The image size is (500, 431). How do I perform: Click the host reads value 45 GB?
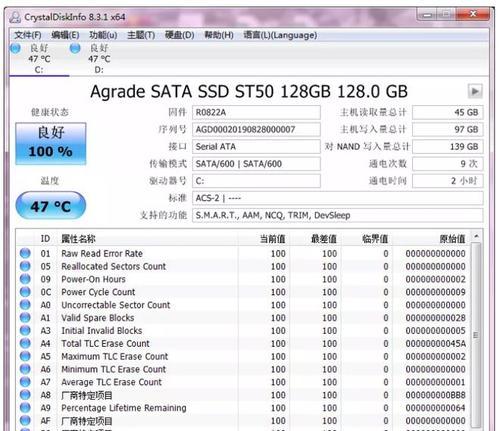coord(448,112)
